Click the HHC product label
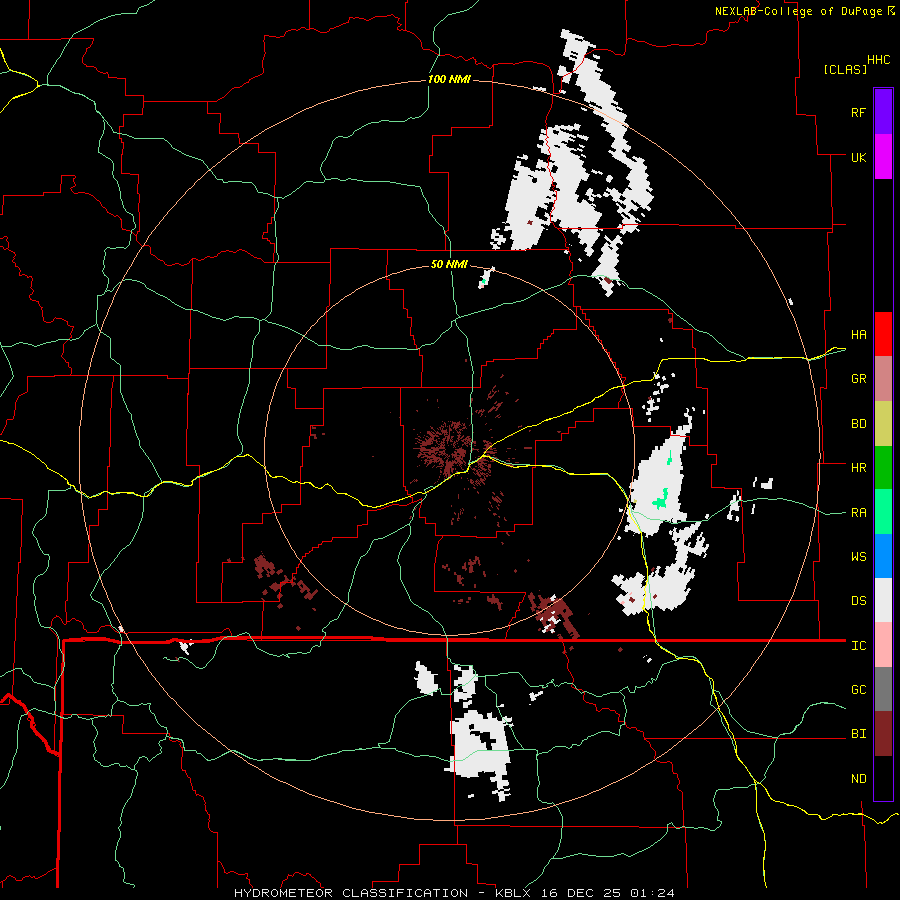 click(878, 60)
